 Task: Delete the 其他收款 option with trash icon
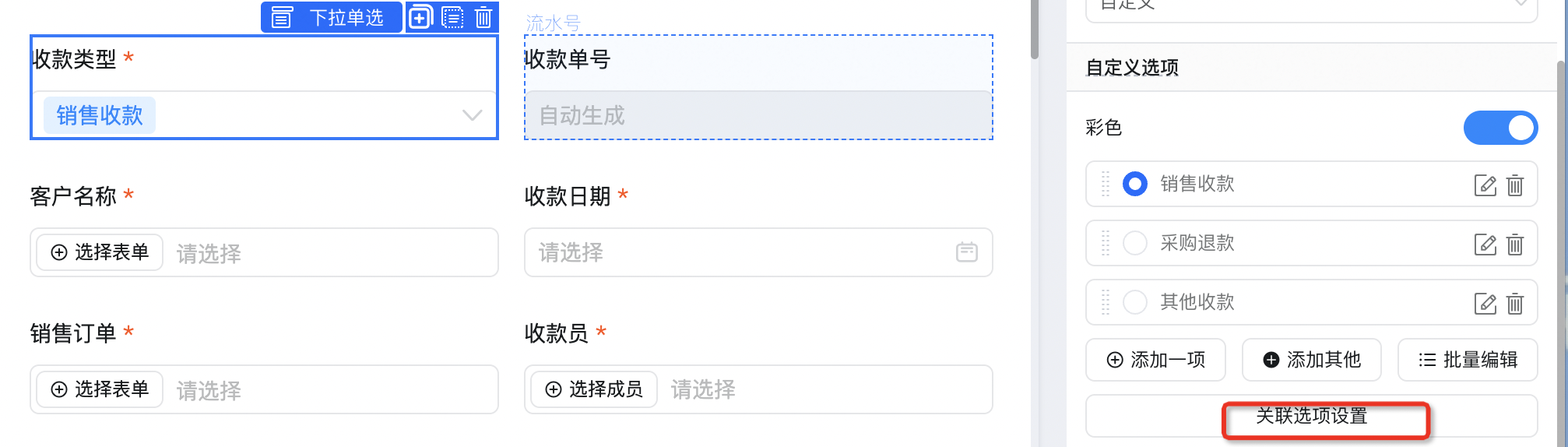(1515, 304)
